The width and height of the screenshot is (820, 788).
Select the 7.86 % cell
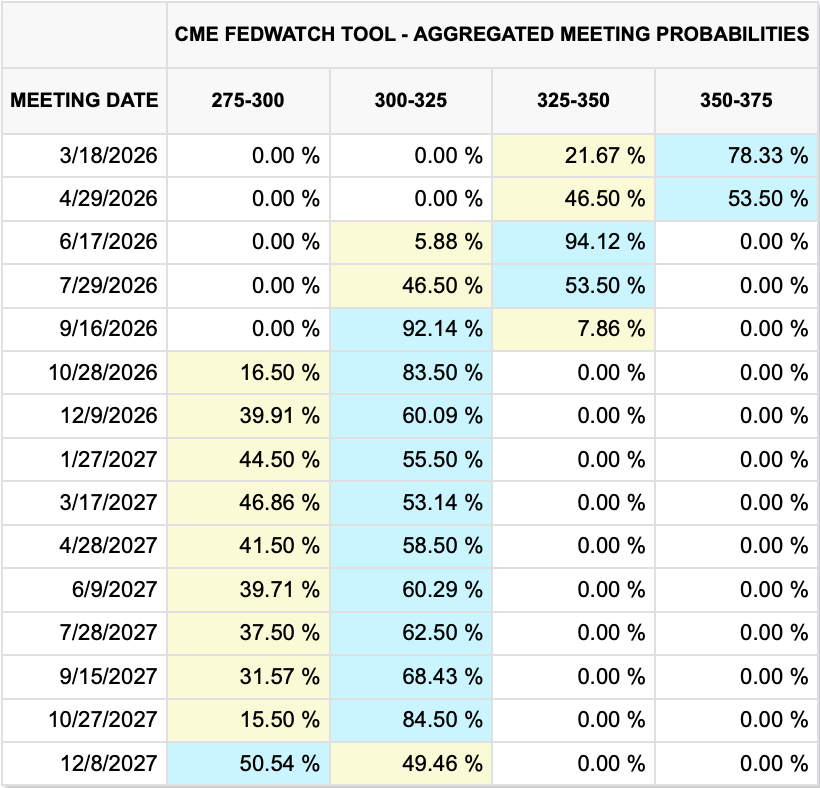(573, 329)
